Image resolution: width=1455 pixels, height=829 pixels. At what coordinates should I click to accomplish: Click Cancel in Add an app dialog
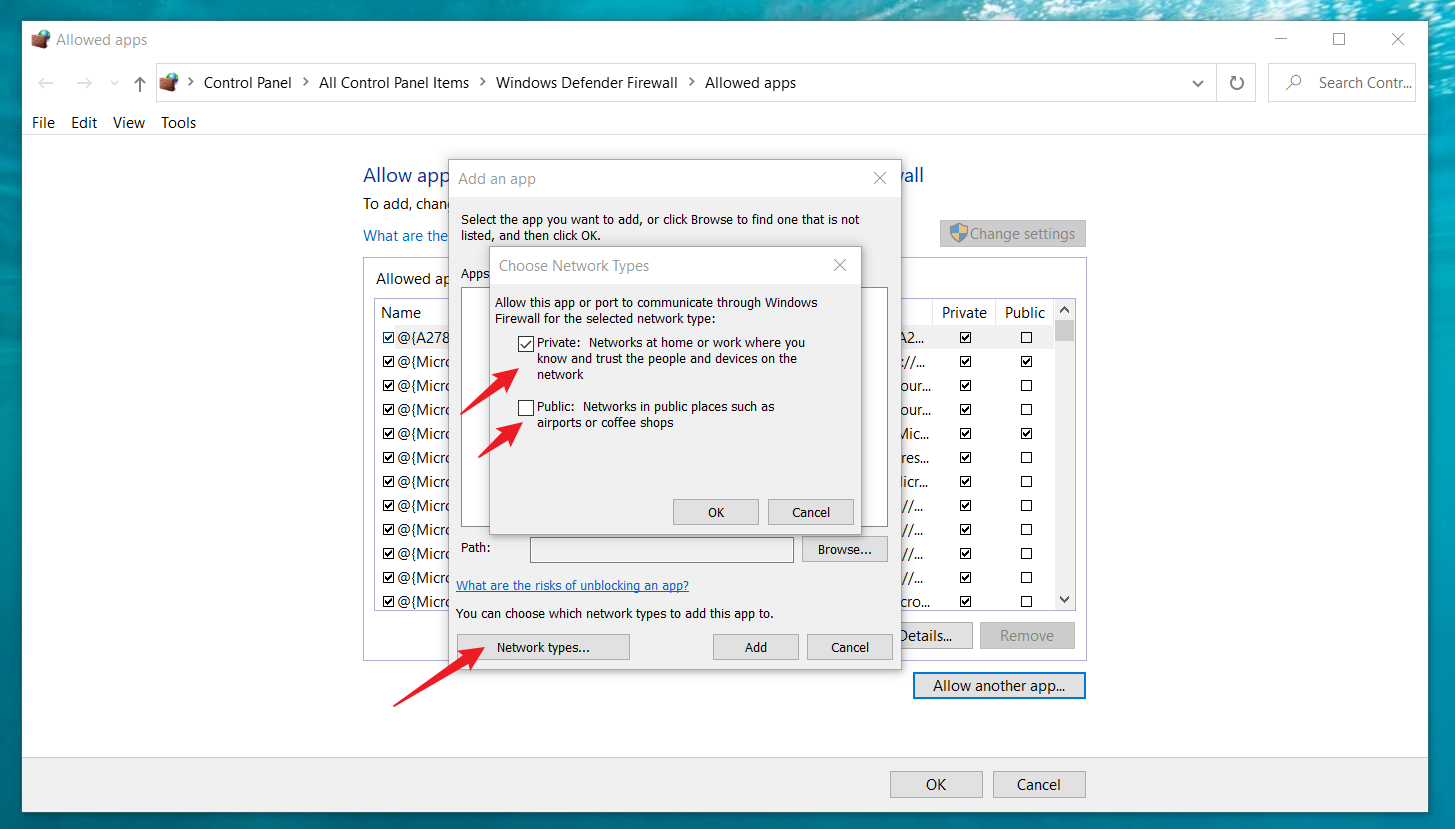(x=850, y=647)
